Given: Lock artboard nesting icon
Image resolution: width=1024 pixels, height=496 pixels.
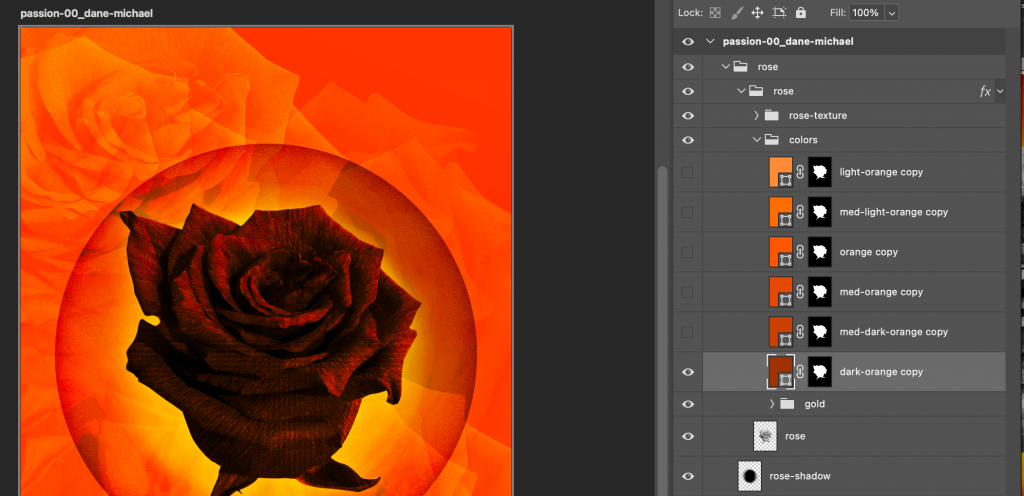Looking at the screenshot, I should coord(779,12).
